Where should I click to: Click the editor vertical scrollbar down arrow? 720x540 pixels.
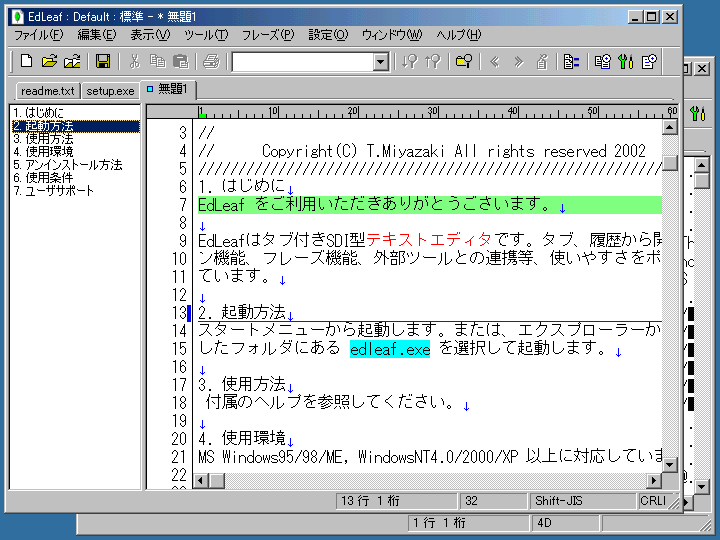pyautogui.click(x=670, y=465)
